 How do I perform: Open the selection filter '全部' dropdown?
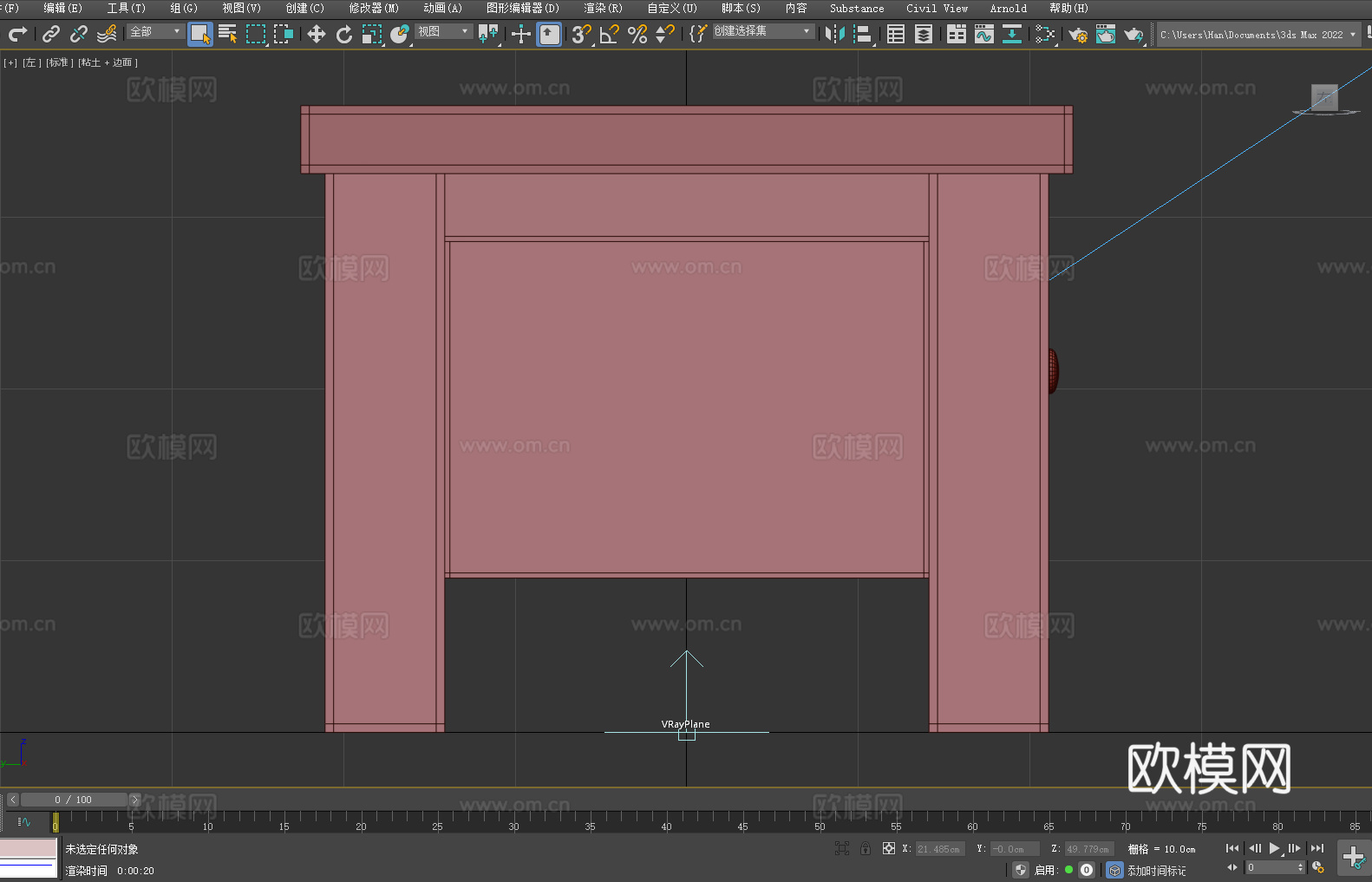pyautogui.click(x=155, y=31)
